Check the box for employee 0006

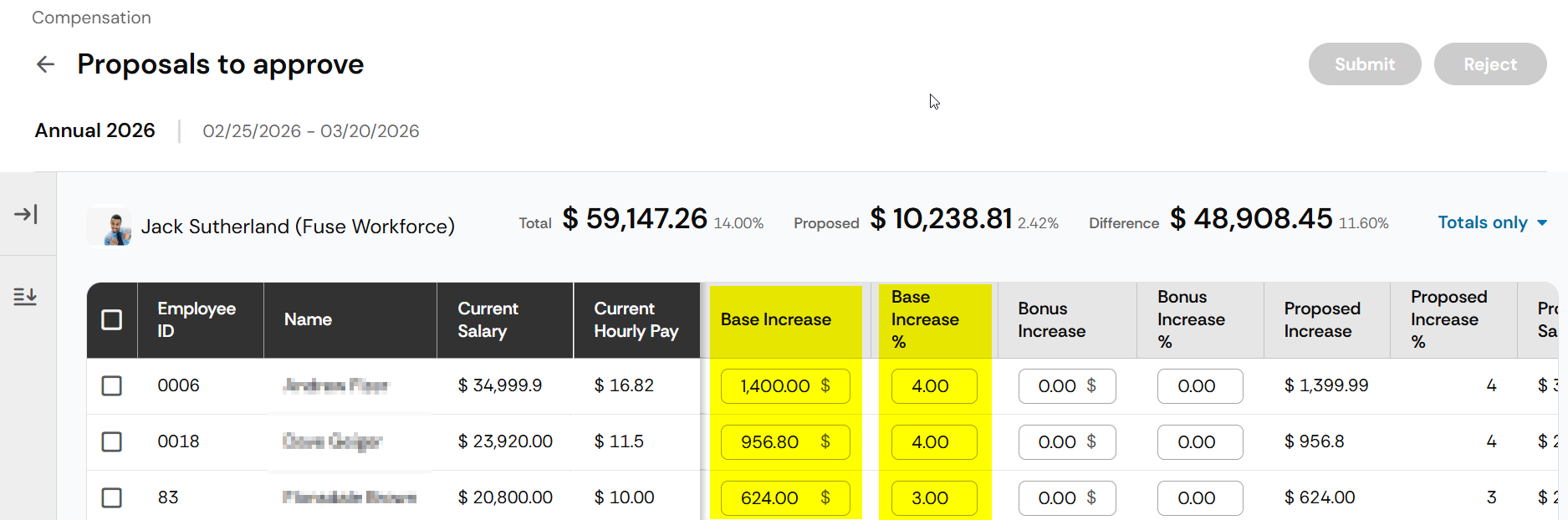click(x=111, y=385)
